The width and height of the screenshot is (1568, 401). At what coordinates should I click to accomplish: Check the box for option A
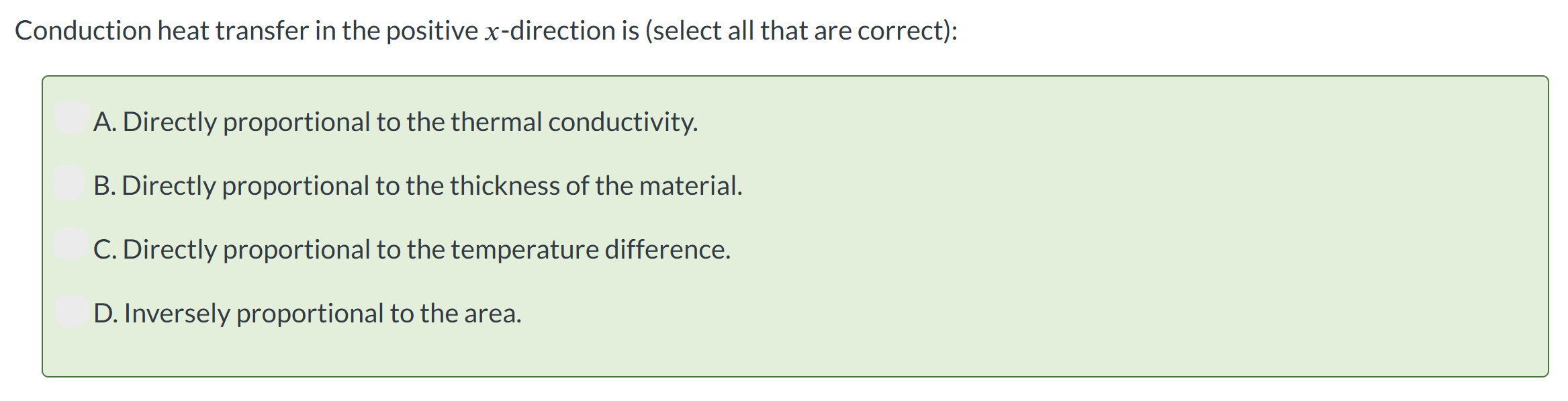(72, 118)
